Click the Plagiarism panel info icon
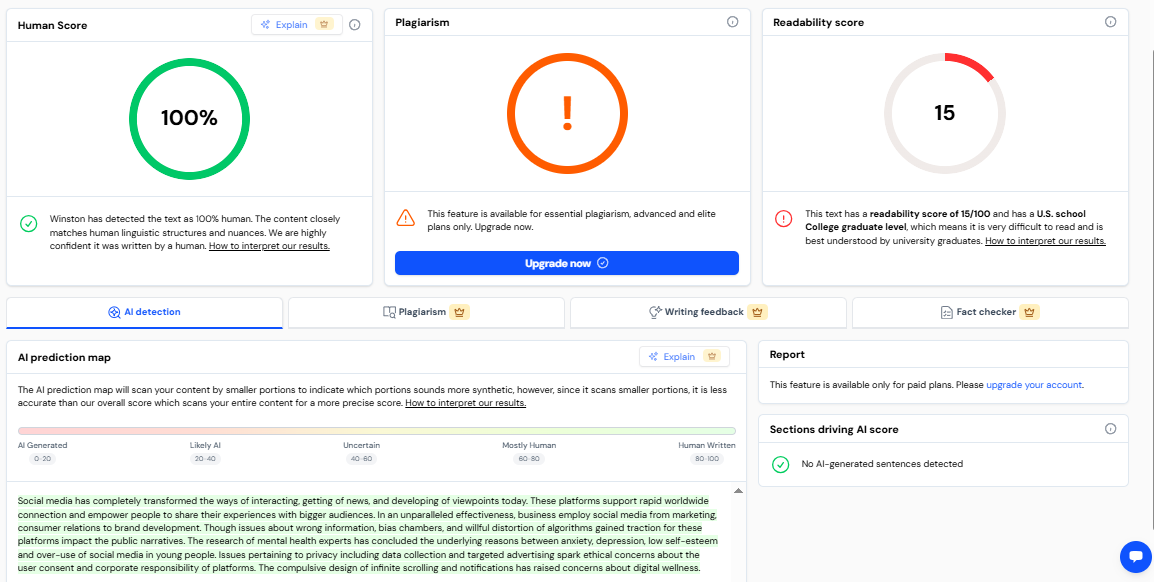1154x582 pixels. click(x=732, y=22)
